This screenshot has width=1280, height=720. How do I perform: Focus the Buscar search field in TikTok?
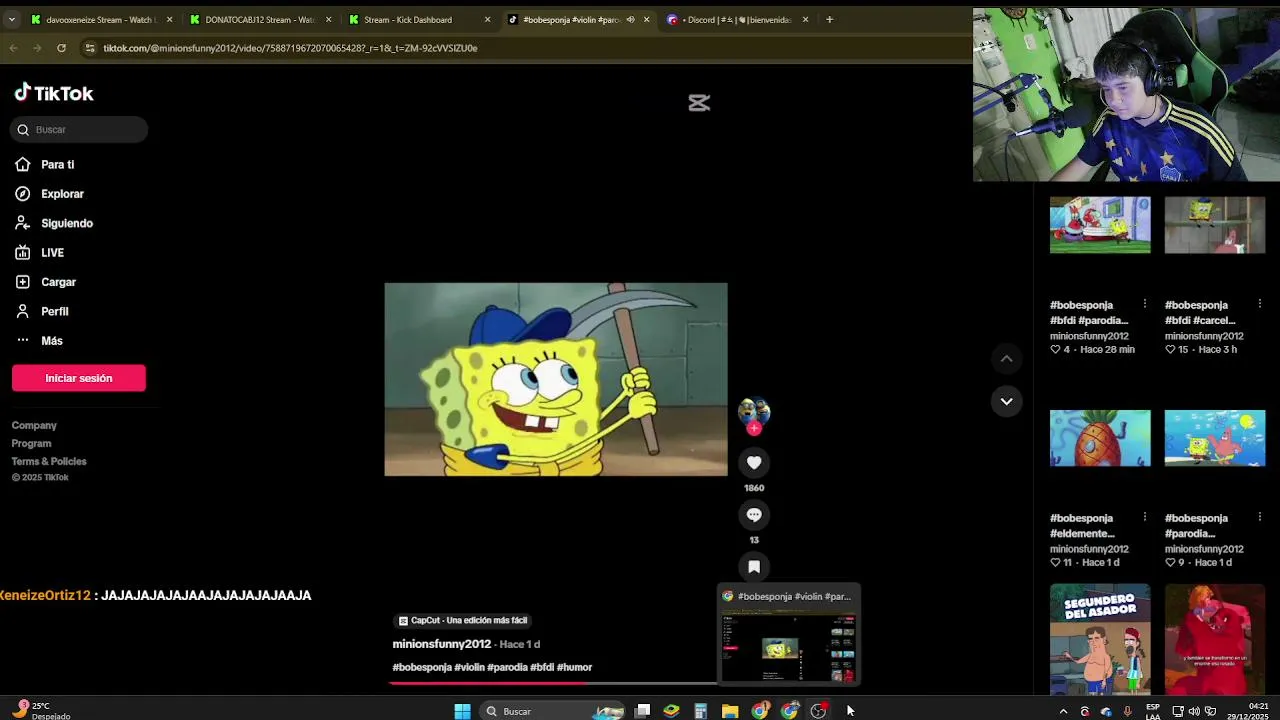click(x=80, y=129)
